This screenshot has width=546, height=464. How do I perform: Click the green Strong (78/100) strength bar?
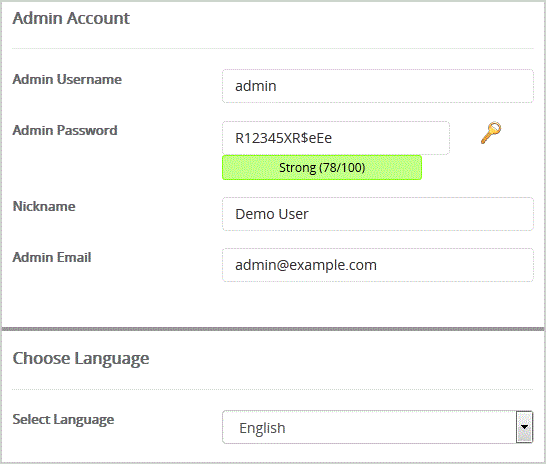tap(322, 167)
